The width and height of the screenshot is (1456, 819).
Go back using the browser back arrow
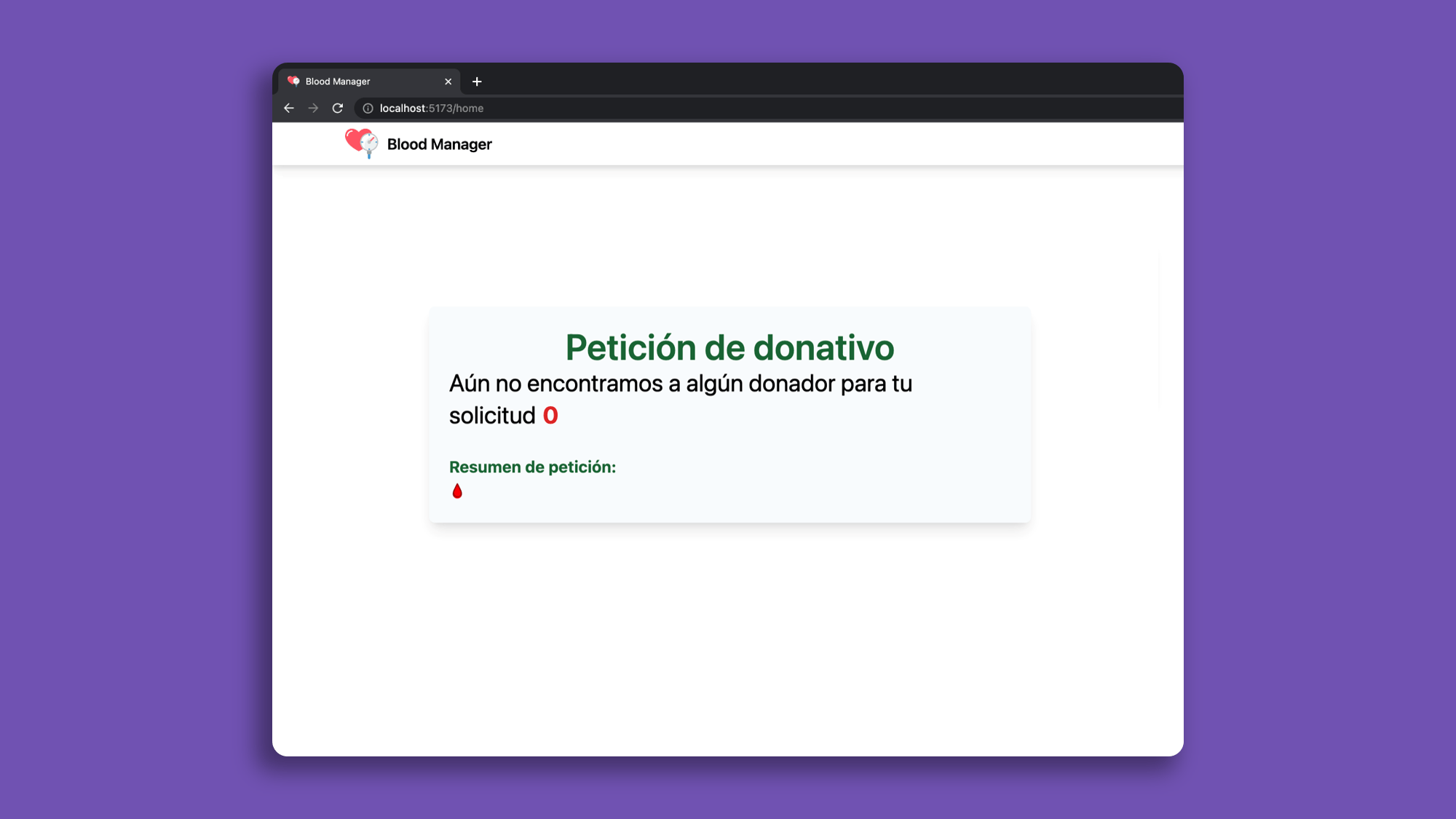[x=289, y=108]
